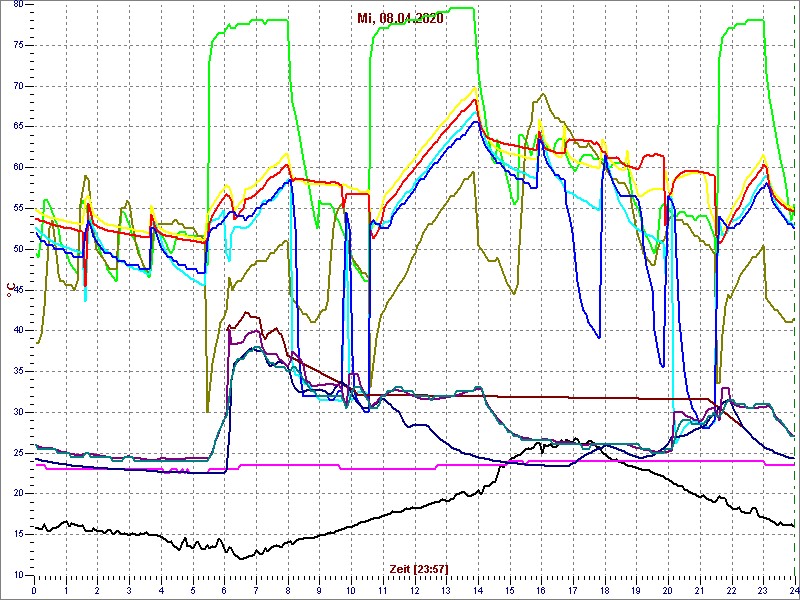800x600 pixels.
Task: Select the 75 label on the temperature axis
Action: coord(17,45)
